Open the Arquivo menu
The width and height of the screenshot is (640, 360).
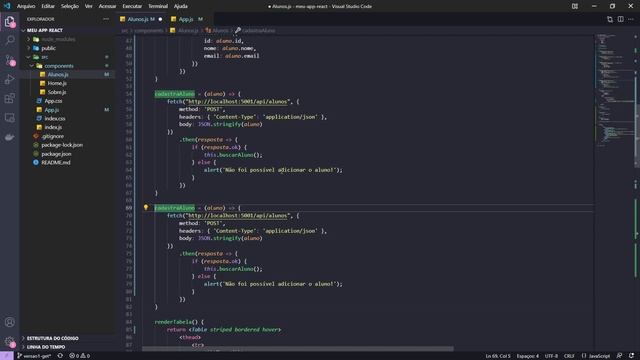tap(26, 6)
